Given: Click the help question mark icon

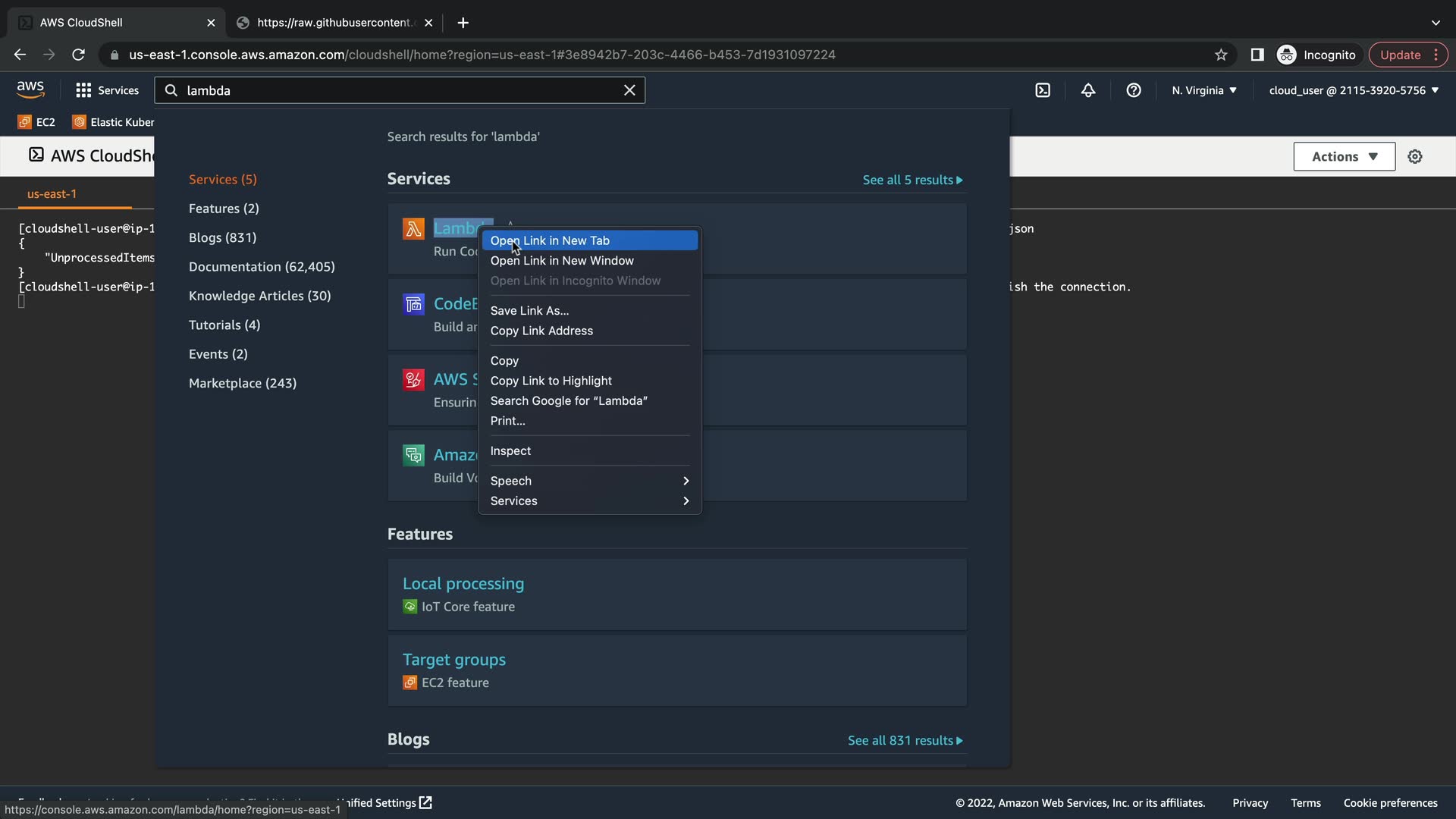Looking at the screenshot, I should 1133,90.
